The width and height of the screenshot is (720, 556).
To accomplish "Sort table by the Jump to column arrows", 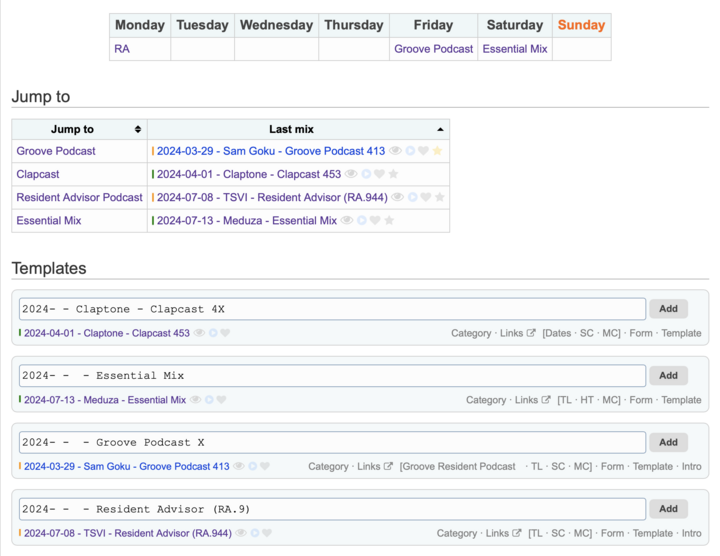I will tap(138, 129).
